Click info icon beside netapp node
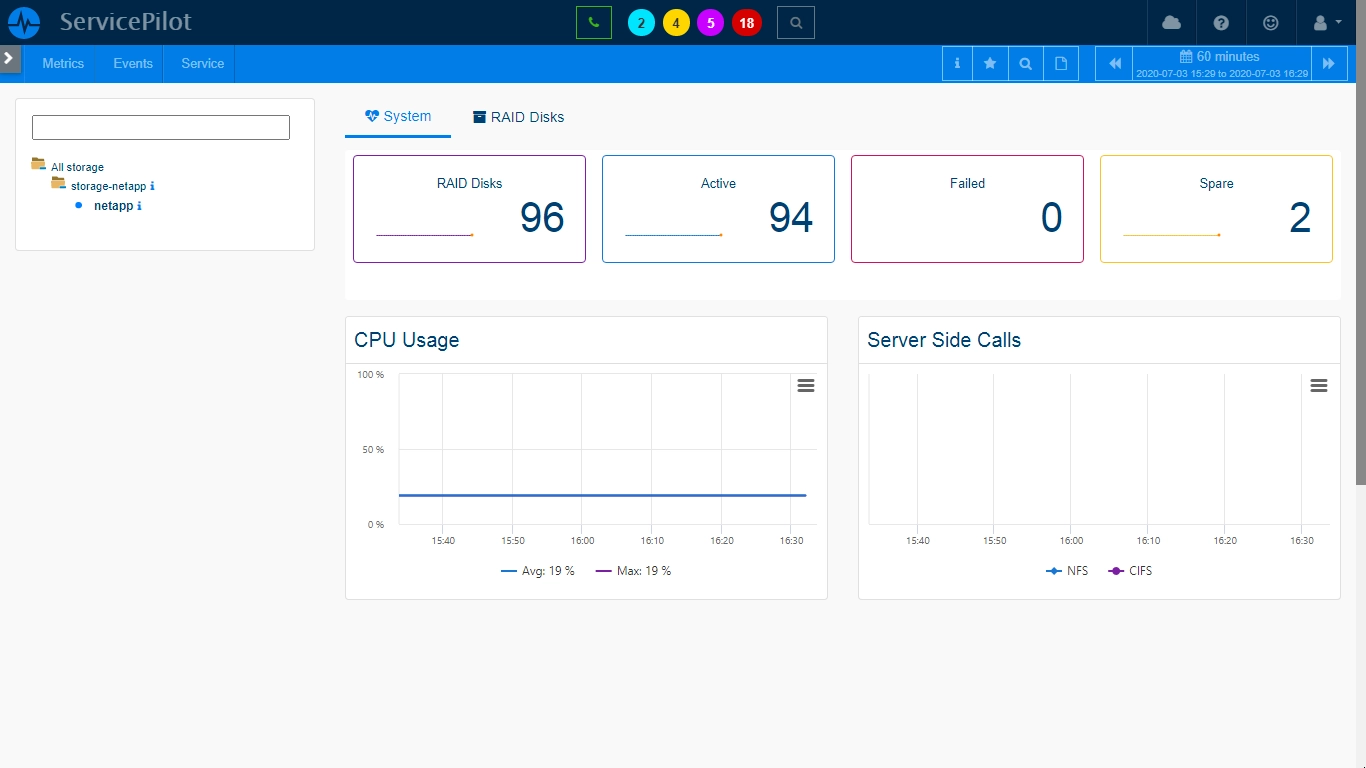This screenshot has width=1366, height=768. [x=139, y=206]
